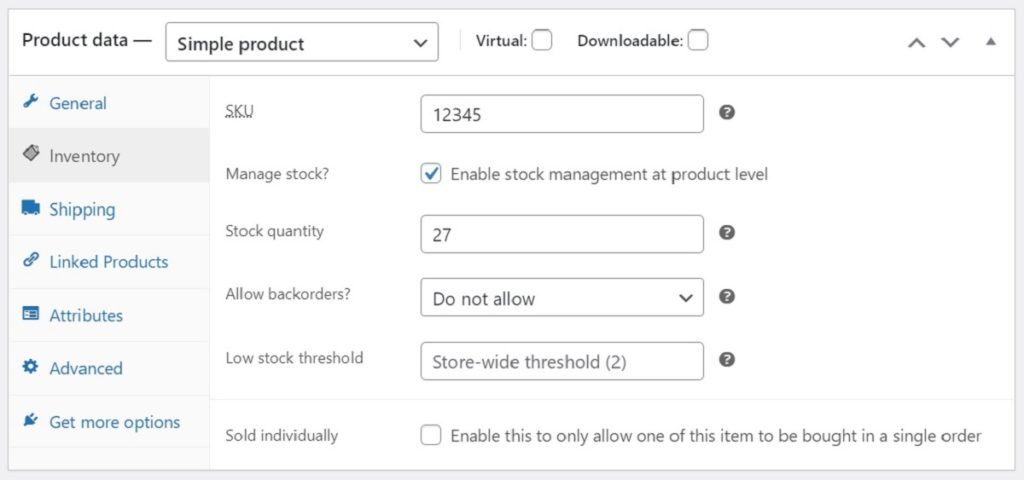Click the Linked Products chain icon
This screenshot has width=1024, height=480.
click(x=31, y=261)
